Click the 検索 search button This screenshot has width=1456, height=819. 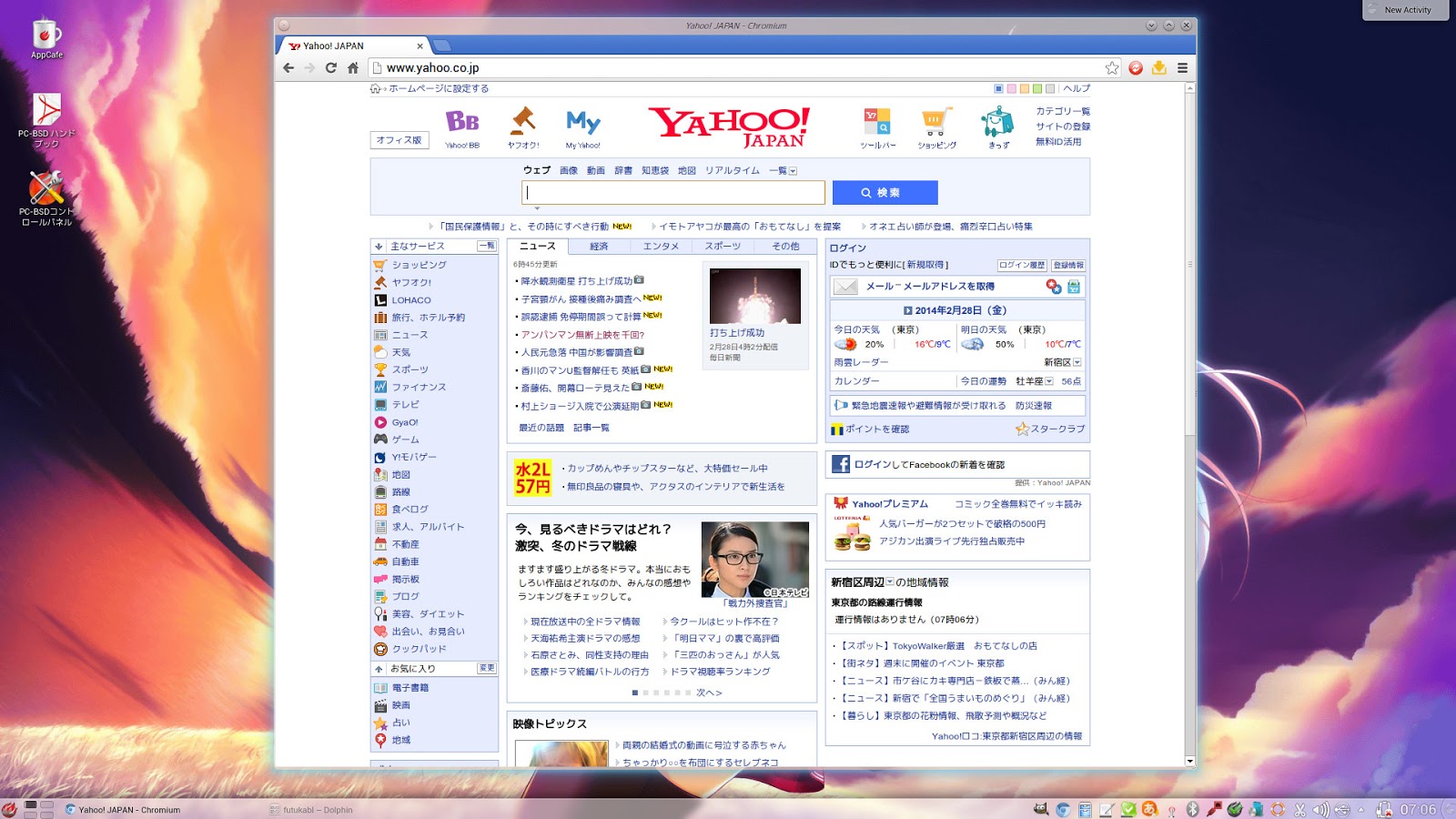click(x=885, y=192)
